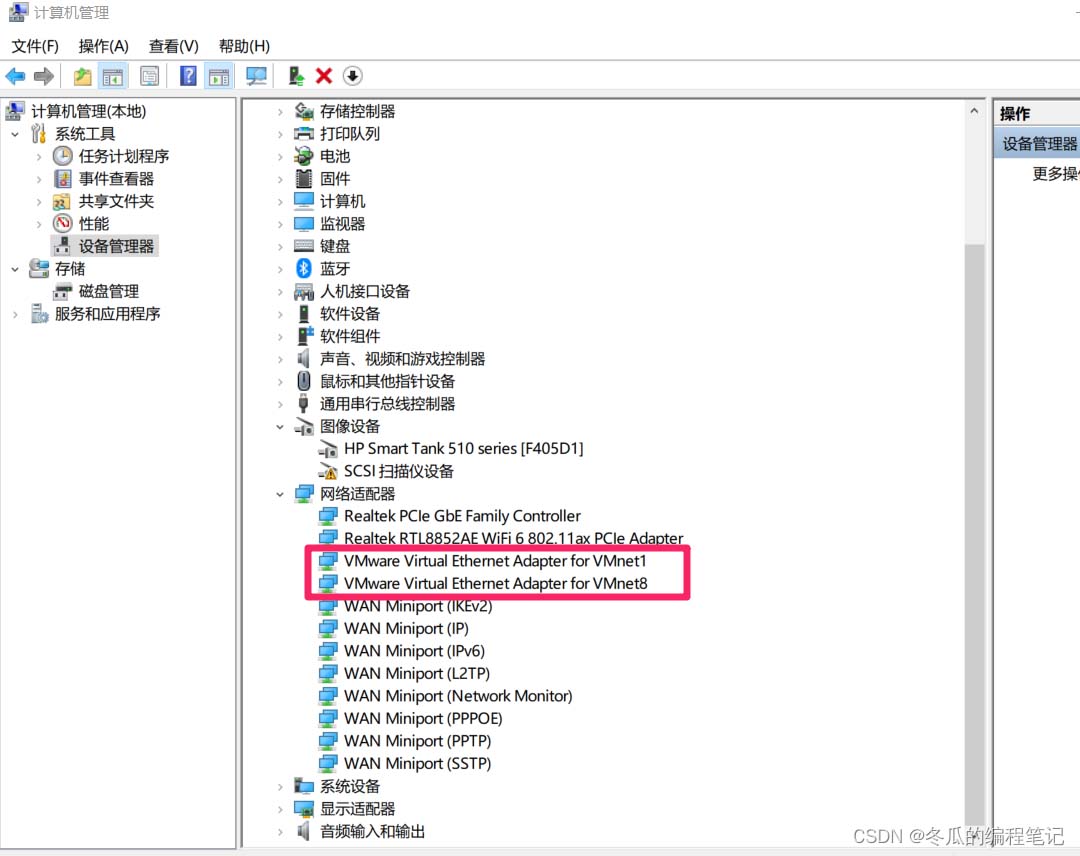Screen dimensions: 1080x856
Task: Expand the 通用串行总线控制器 category
Action: (x=280, y=404)
